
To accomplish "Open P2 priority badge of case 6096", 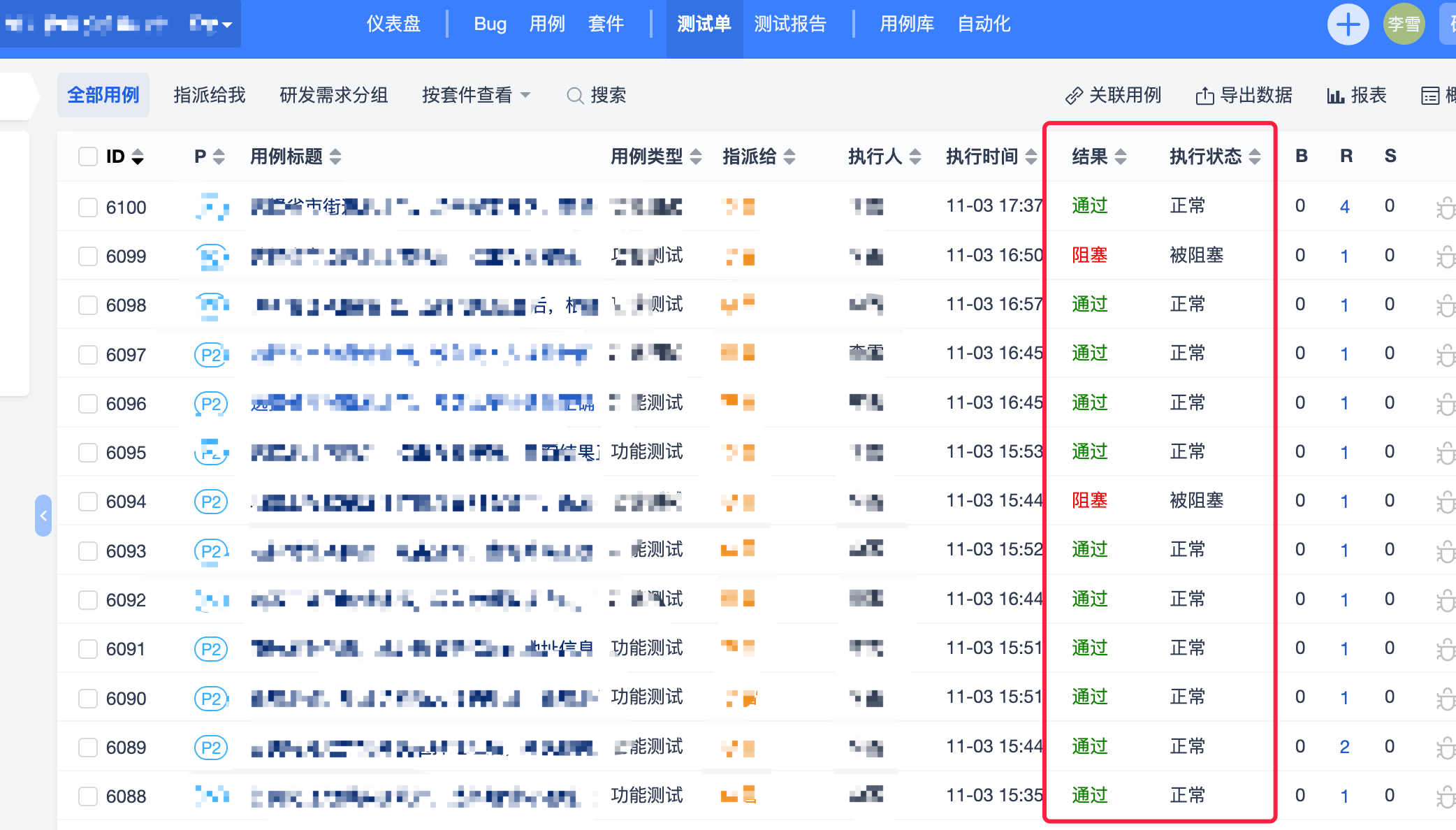I will click(210, 404).
